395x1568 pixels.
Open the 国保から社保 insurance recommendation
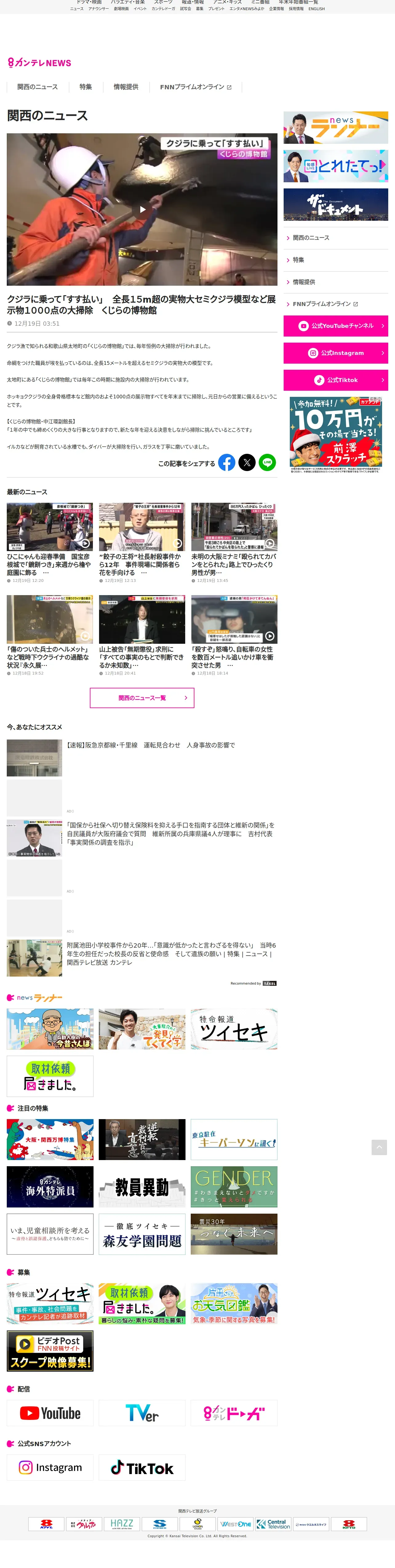[x=142, y=837]
